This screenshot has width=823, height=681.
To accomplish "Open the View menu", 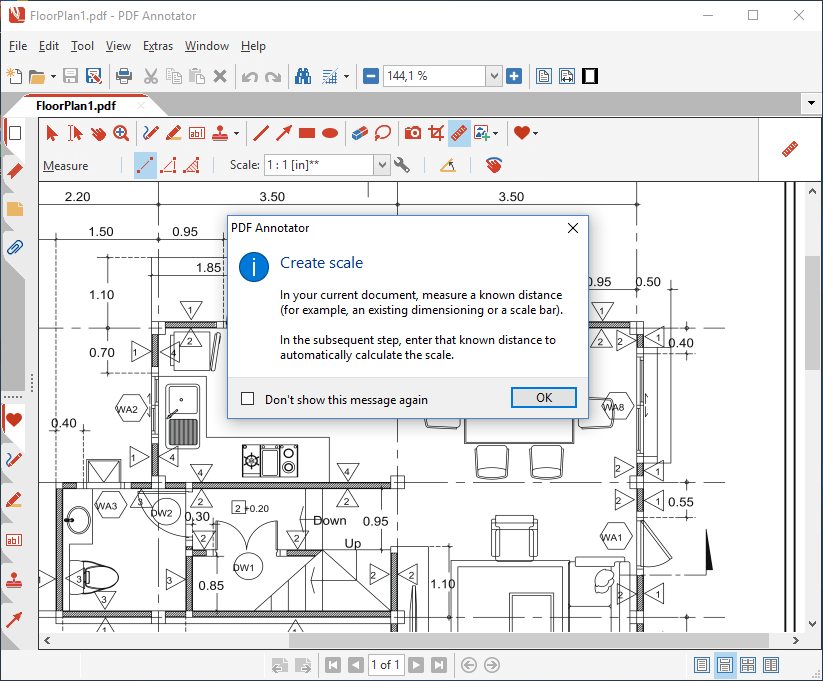I will click(x=118, y=46).
